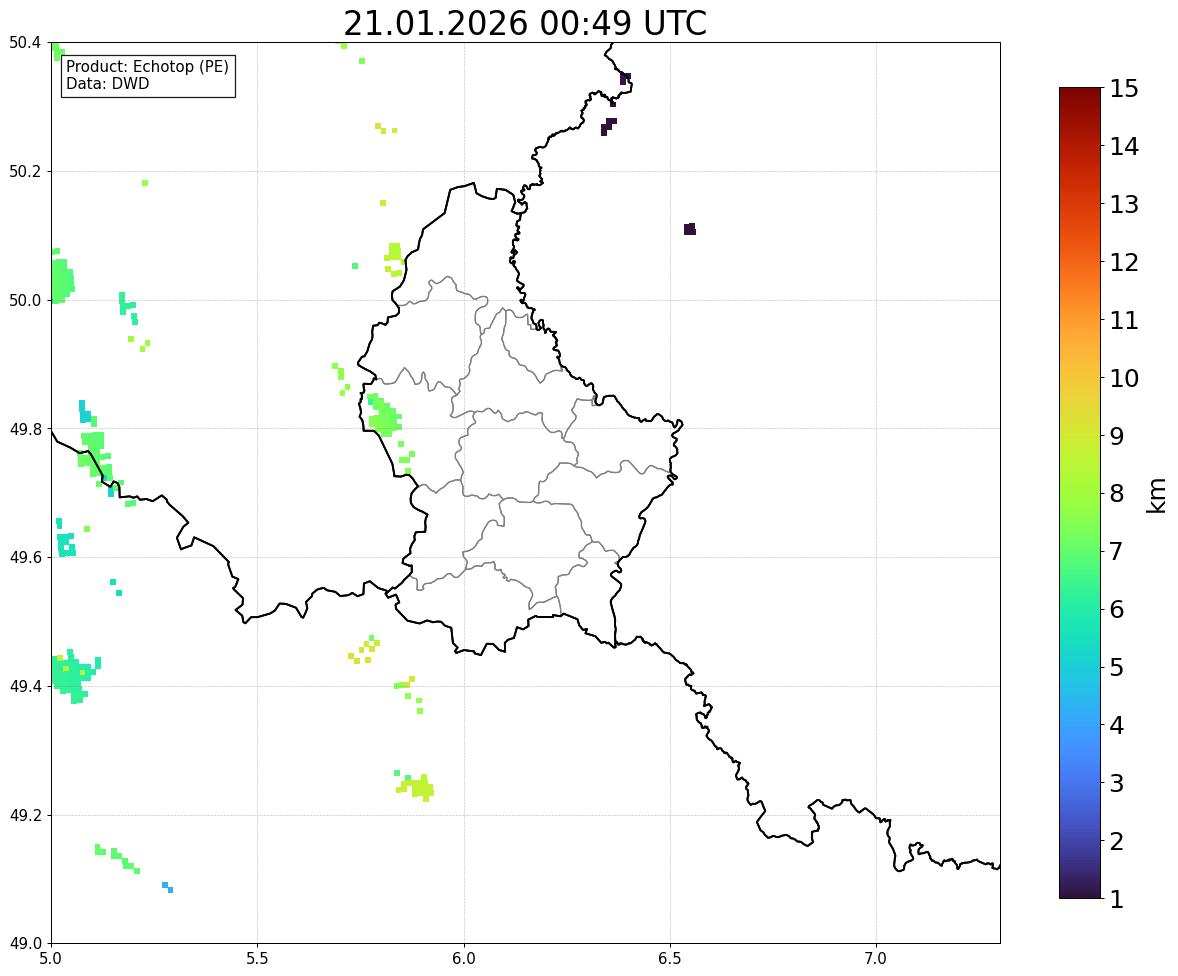Viewport: 1178px width, 976px height.
Task: Click colorbar tick label 2
Action: click(1117, 841)
